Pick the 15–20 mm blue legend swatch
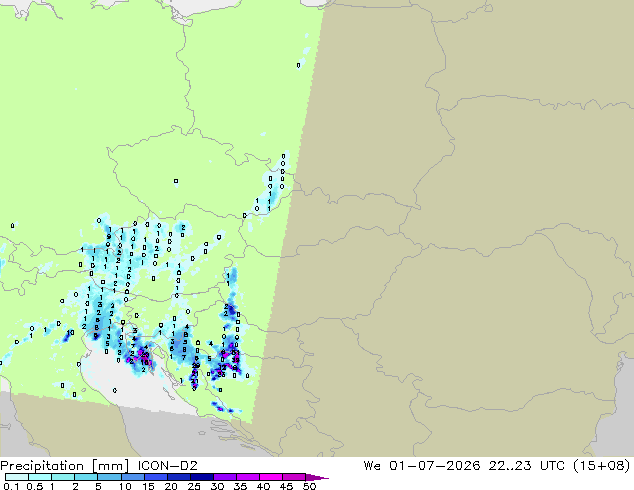Screen dimensions: 634x490 (x=155, y=477)
